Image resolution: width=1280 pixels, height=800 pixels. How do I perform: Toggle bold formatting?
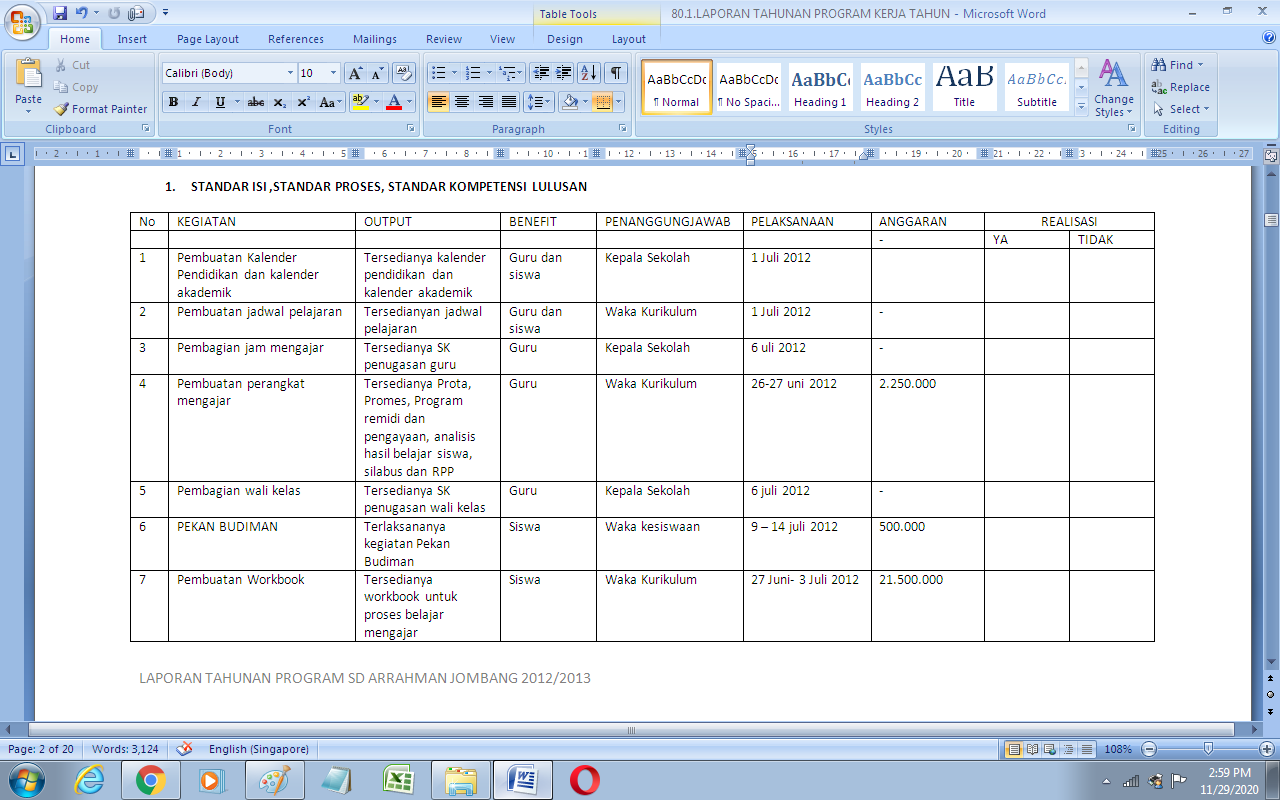point(173,102)
